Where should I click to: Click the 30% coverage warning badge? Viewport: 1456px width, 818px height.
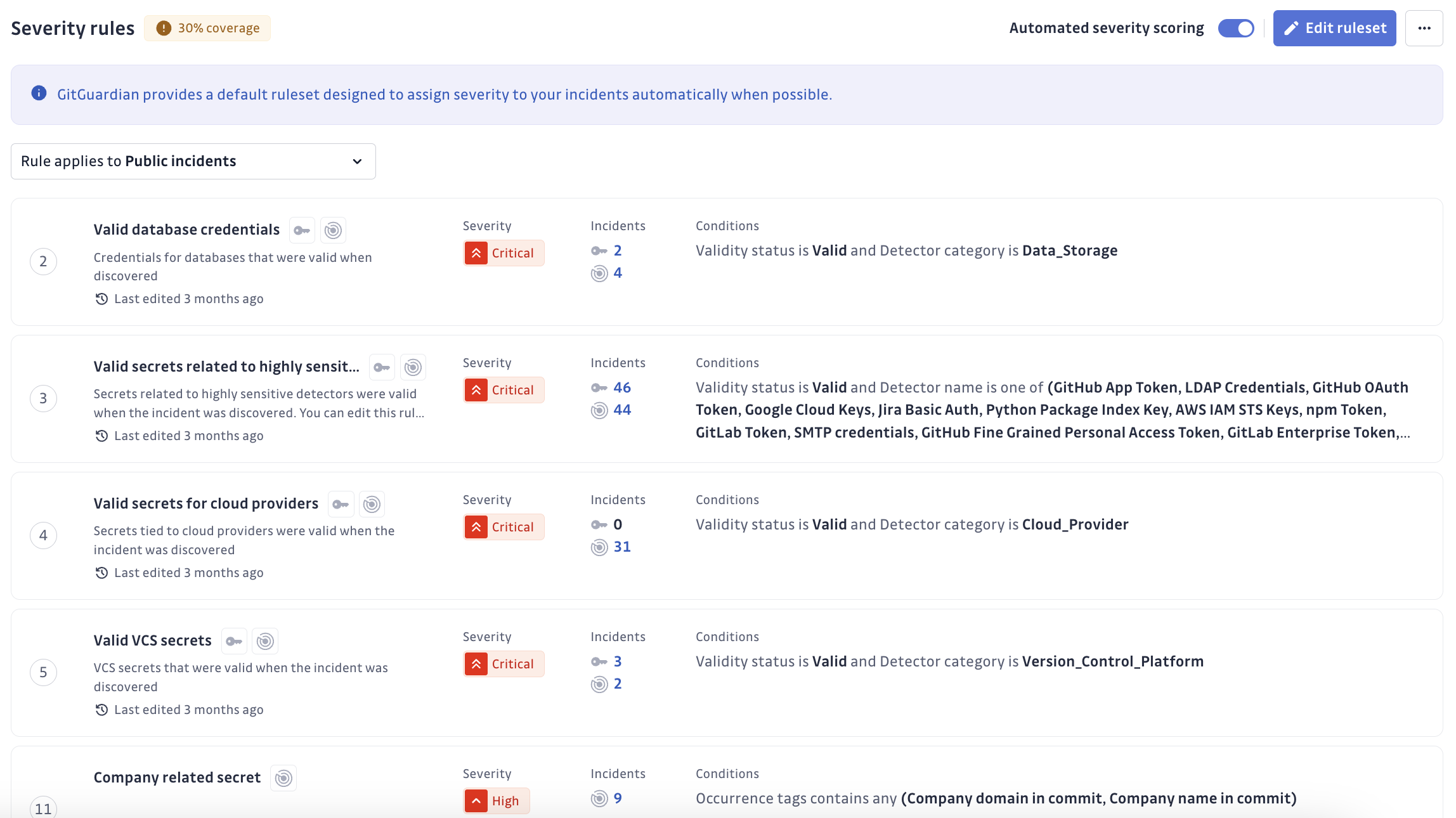pyautogui.click(x=207, y=29)
